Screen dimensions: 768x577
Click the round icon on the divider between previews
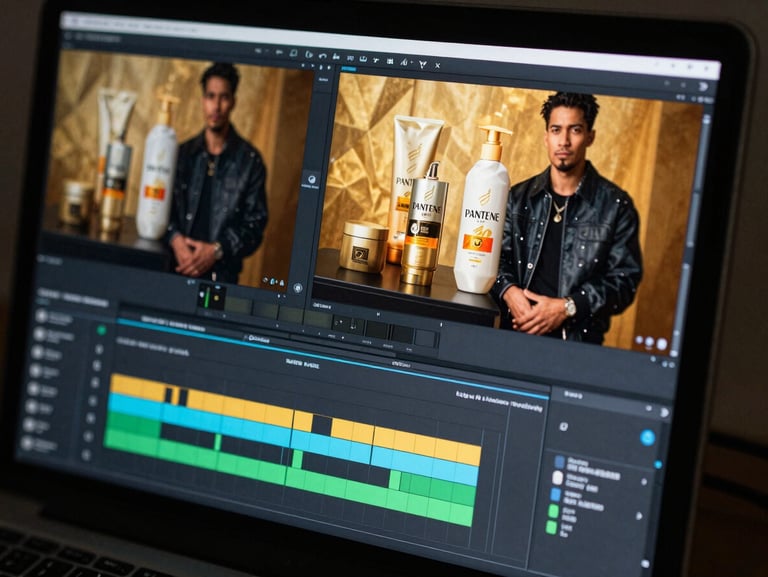[x=311, y=178]
